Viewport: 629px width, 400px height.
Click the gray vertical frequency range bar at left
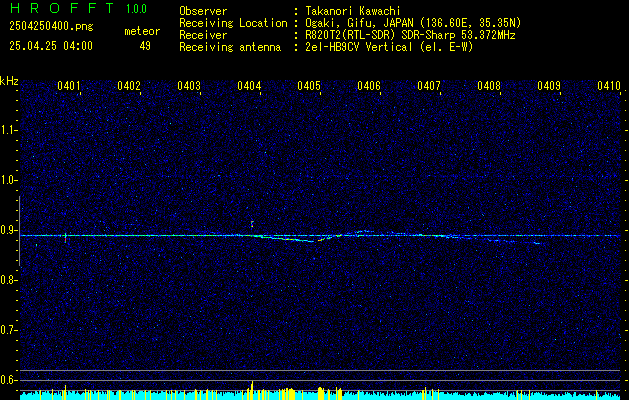pos(19,231)
